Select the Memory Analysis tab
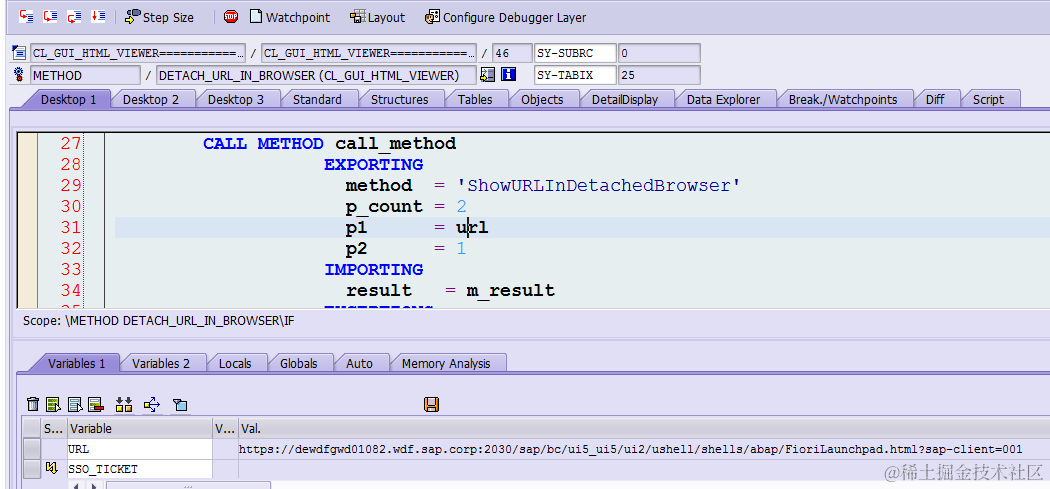This screenshot has height=489, width=1050. (x=446, y=364)
